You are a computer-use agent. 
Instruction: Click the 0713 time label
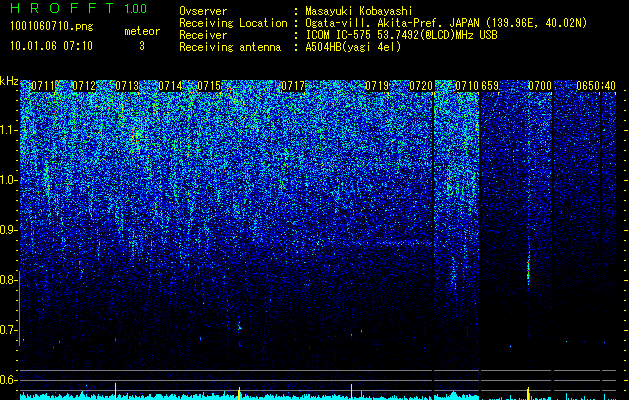(127, 86)
